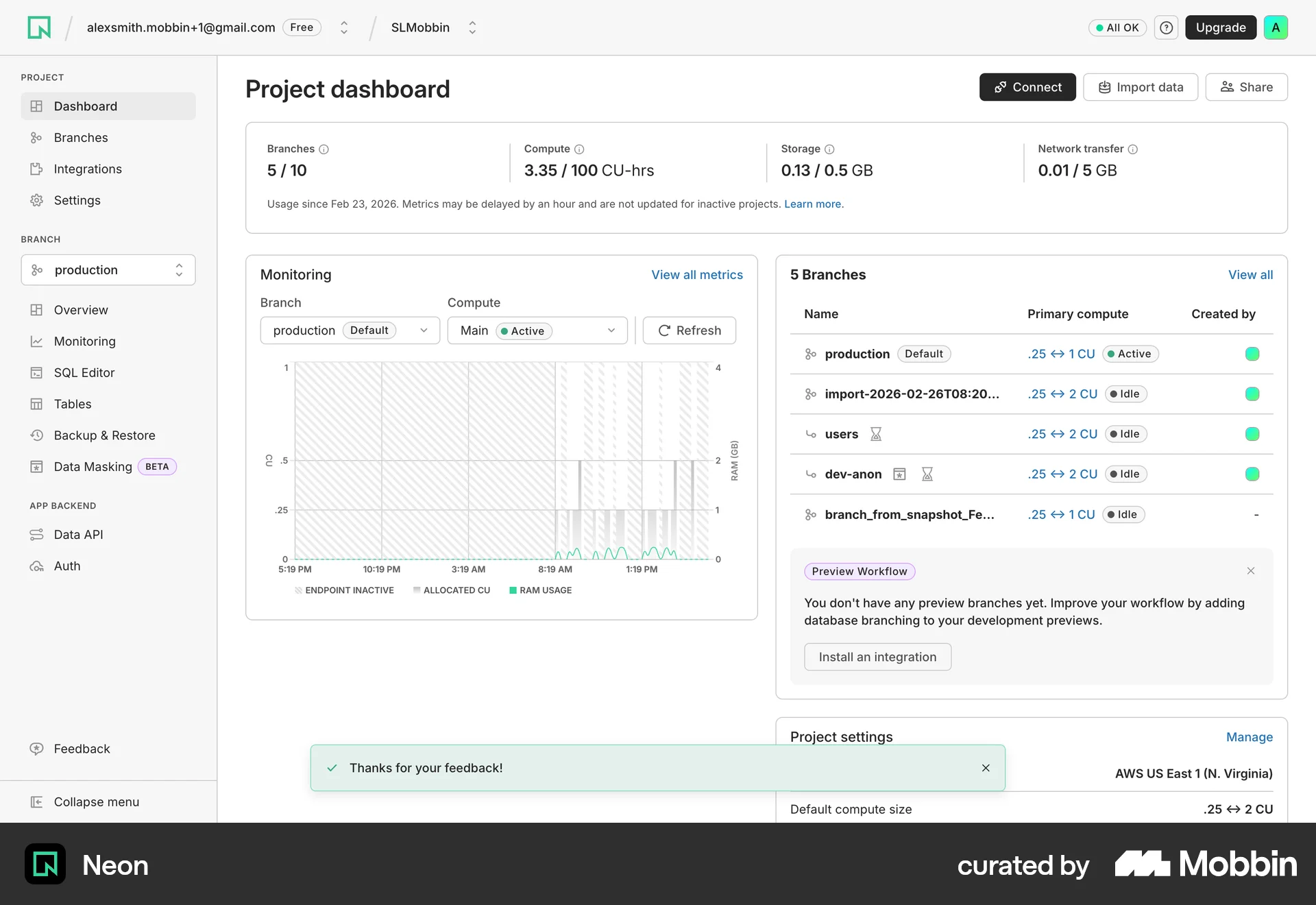Open View all metrics link
The width and height of the screenshot is (1316, 905).
click(697, 275)
